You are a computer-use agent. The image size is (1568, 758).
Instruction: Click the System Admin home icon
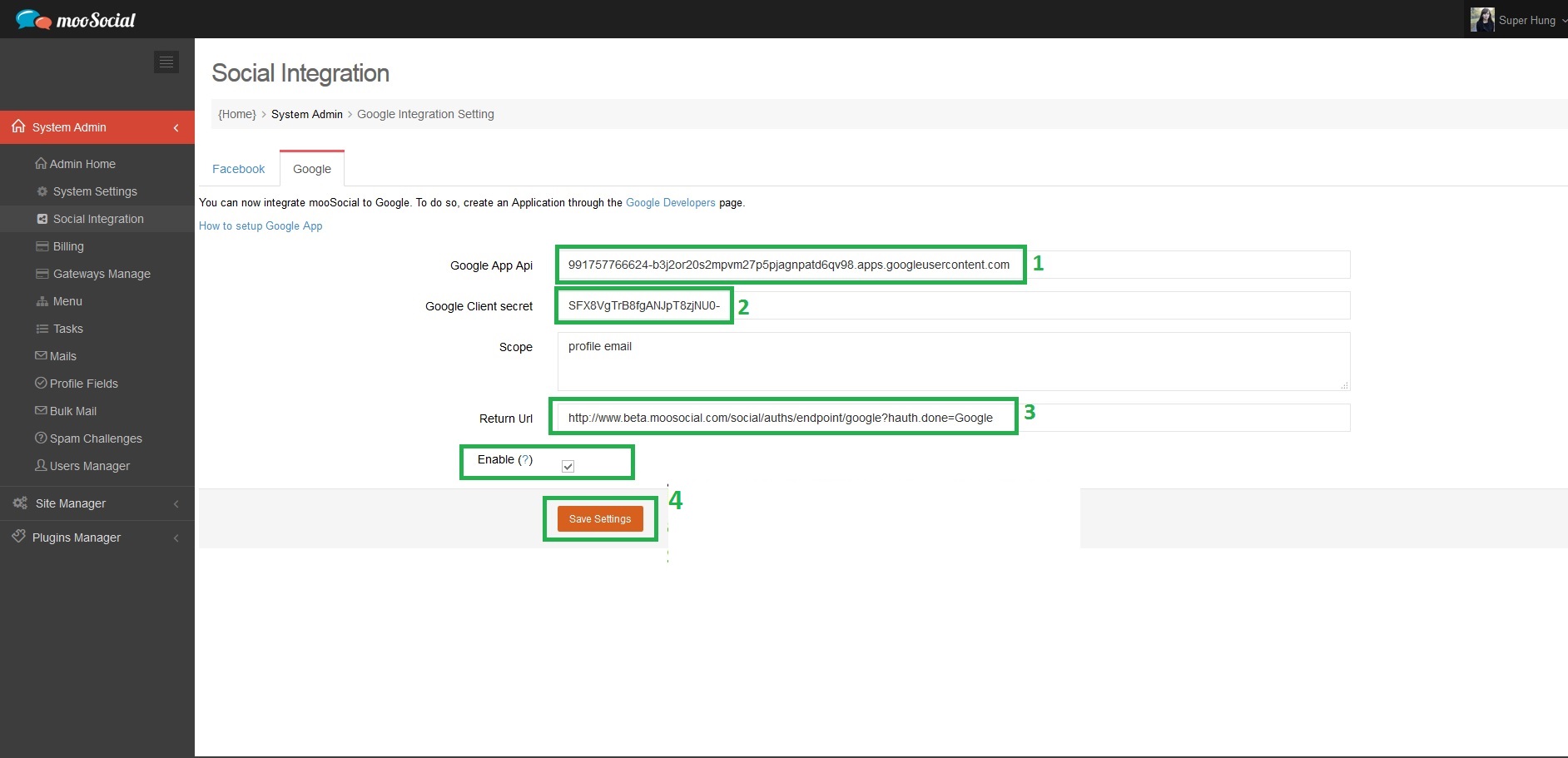click(x=18, y=126)
